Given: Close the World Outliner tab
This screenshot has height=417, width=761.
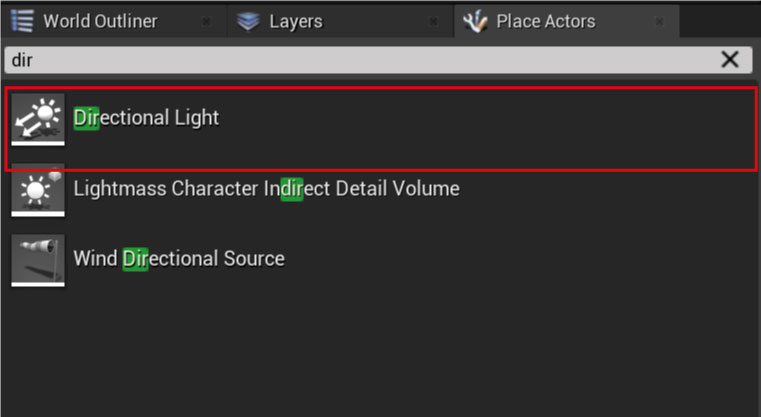Looking at the screenshot, I should (206, 22).
